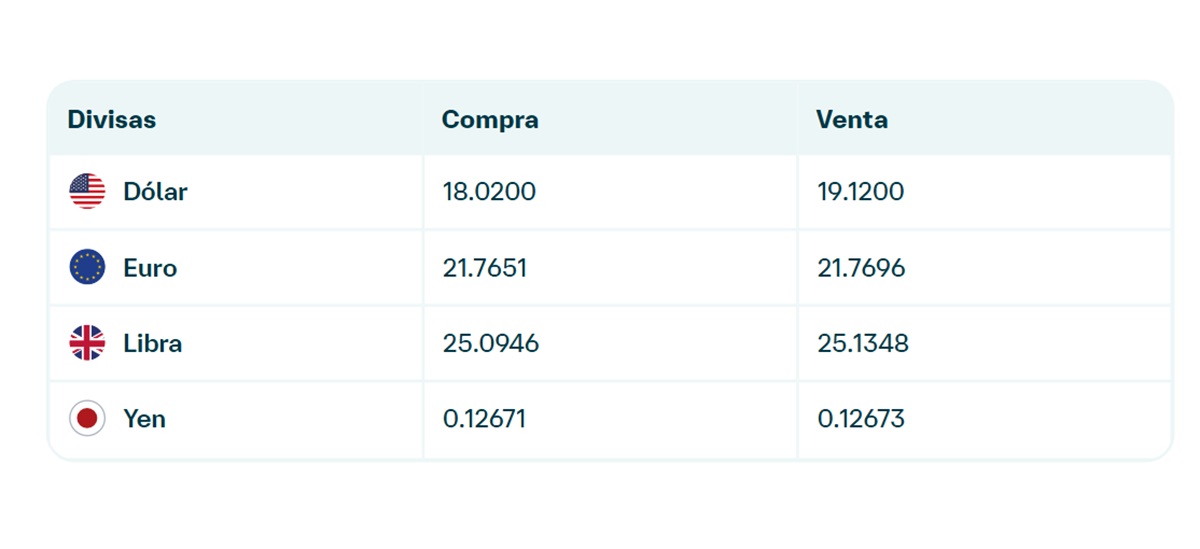Click the Dólar currency name
The image size is (1200, 549).
click(155, 191)
